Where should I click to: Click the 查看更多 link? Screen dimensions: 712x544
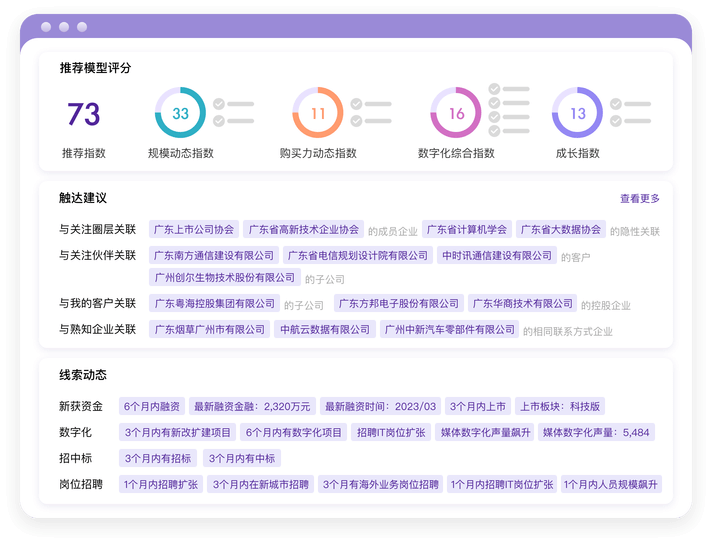click(640, 198)
